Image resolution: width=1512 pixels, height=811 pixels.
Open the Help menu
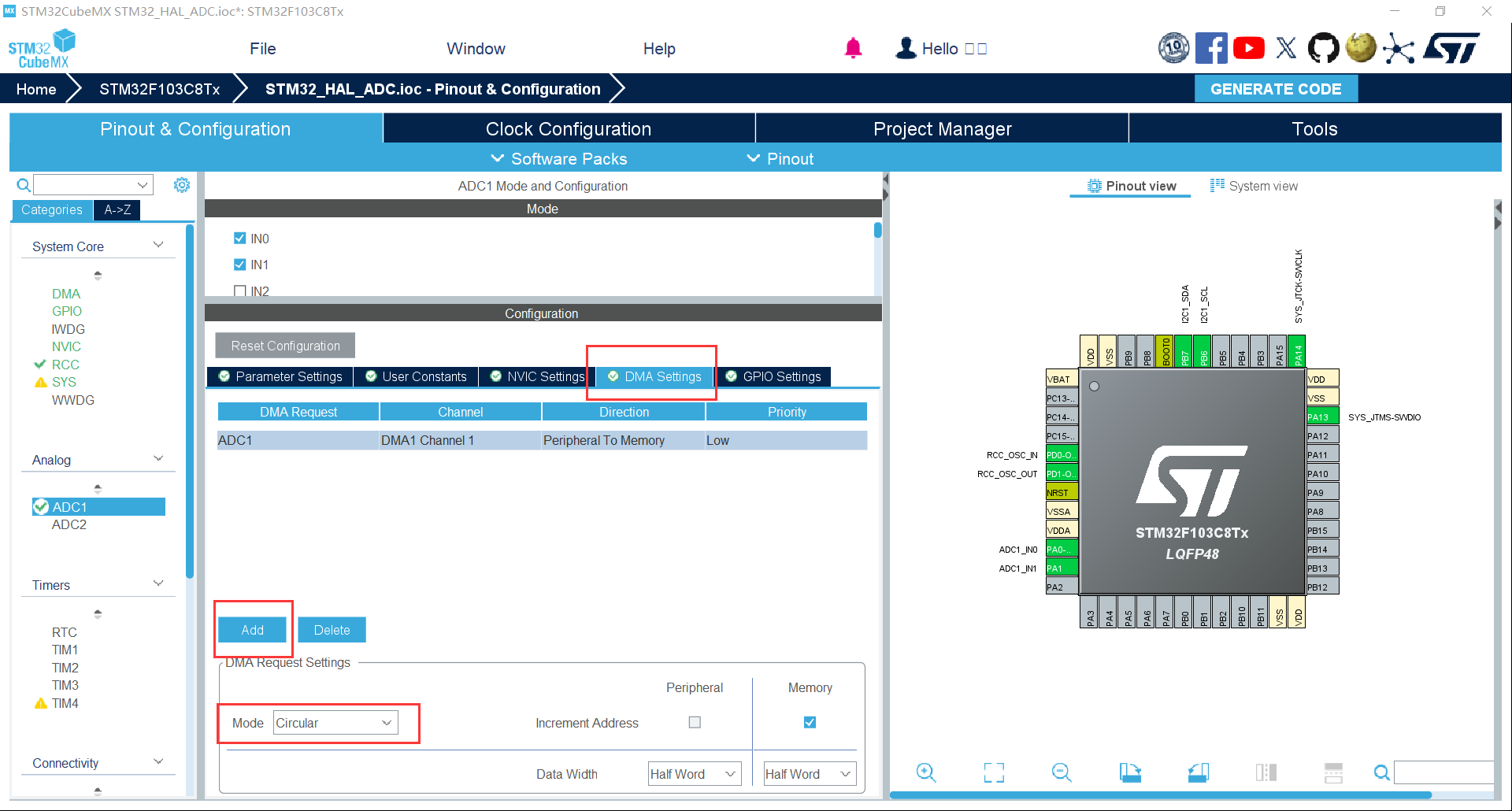coord(659,49)
